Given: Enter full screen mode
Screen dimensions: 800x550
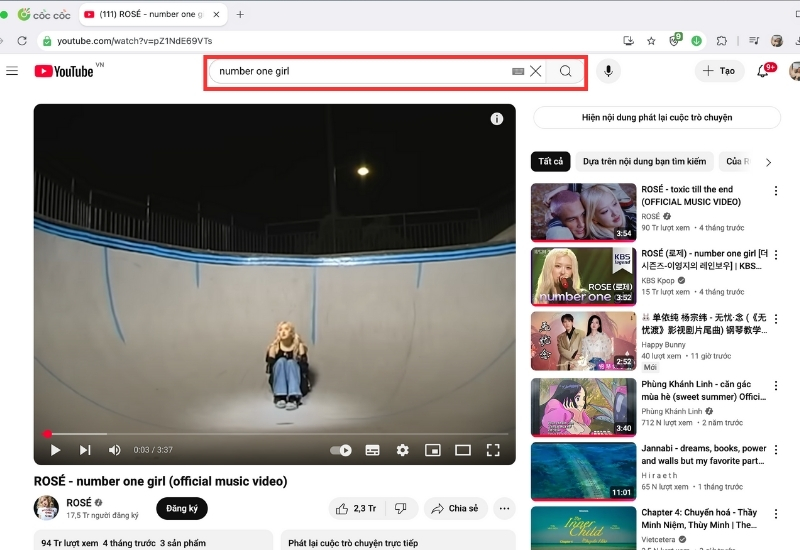Looking at the screenshot, I should (x=493, y=450).
